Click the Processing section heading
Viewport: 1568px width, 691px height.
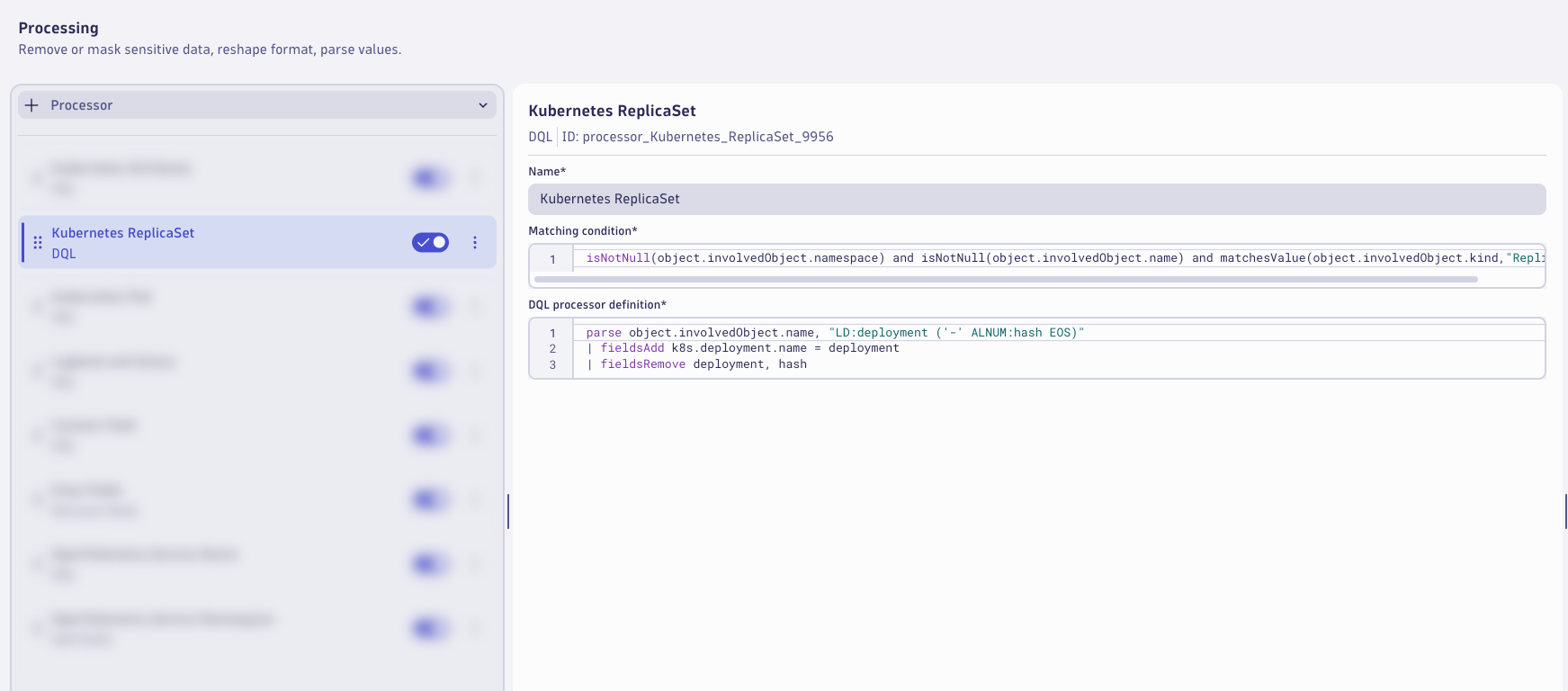[x=58, y=28]
